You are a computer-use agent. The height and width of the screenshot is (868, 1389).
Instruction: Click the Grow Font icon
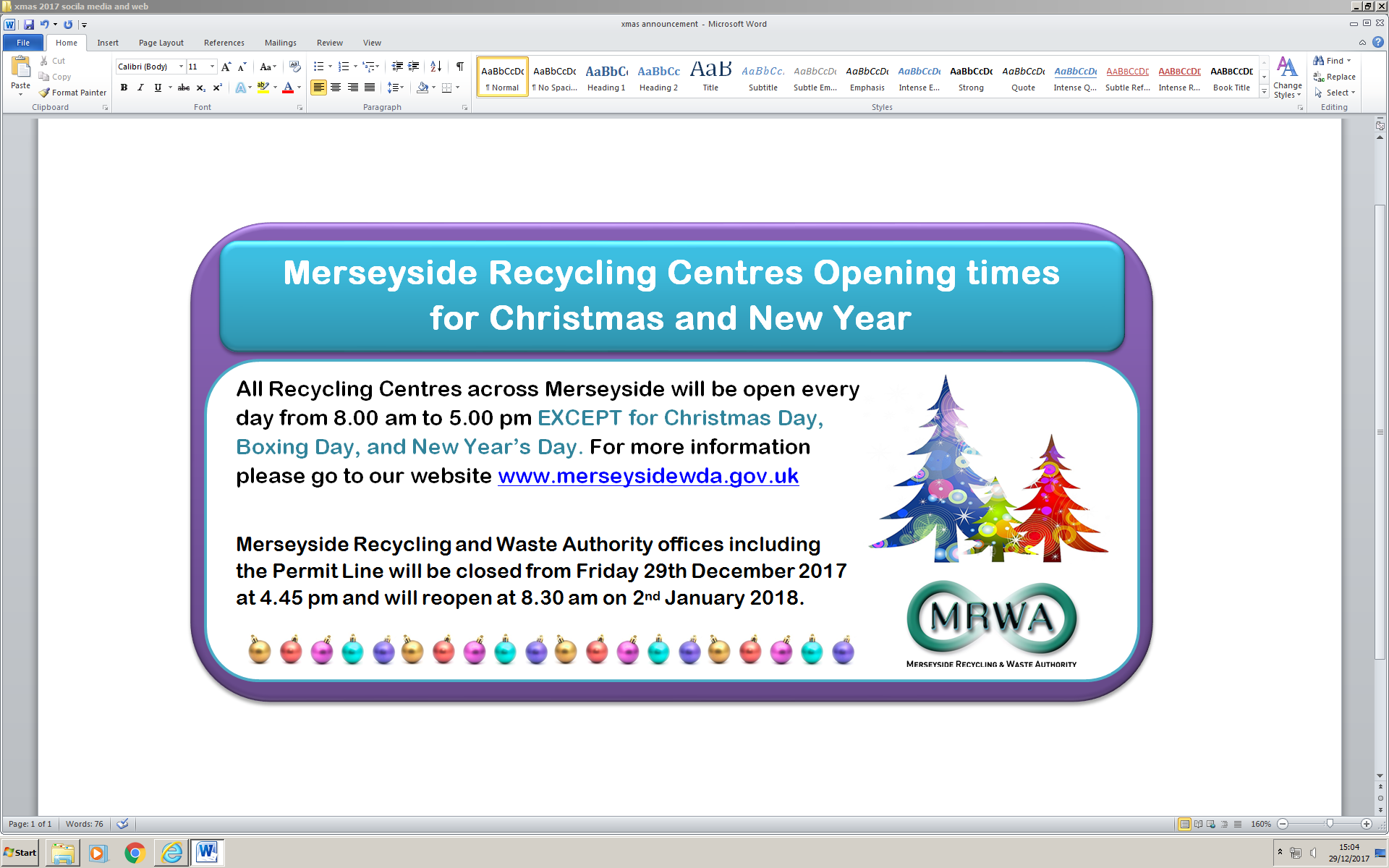click(x=226, y=67)
